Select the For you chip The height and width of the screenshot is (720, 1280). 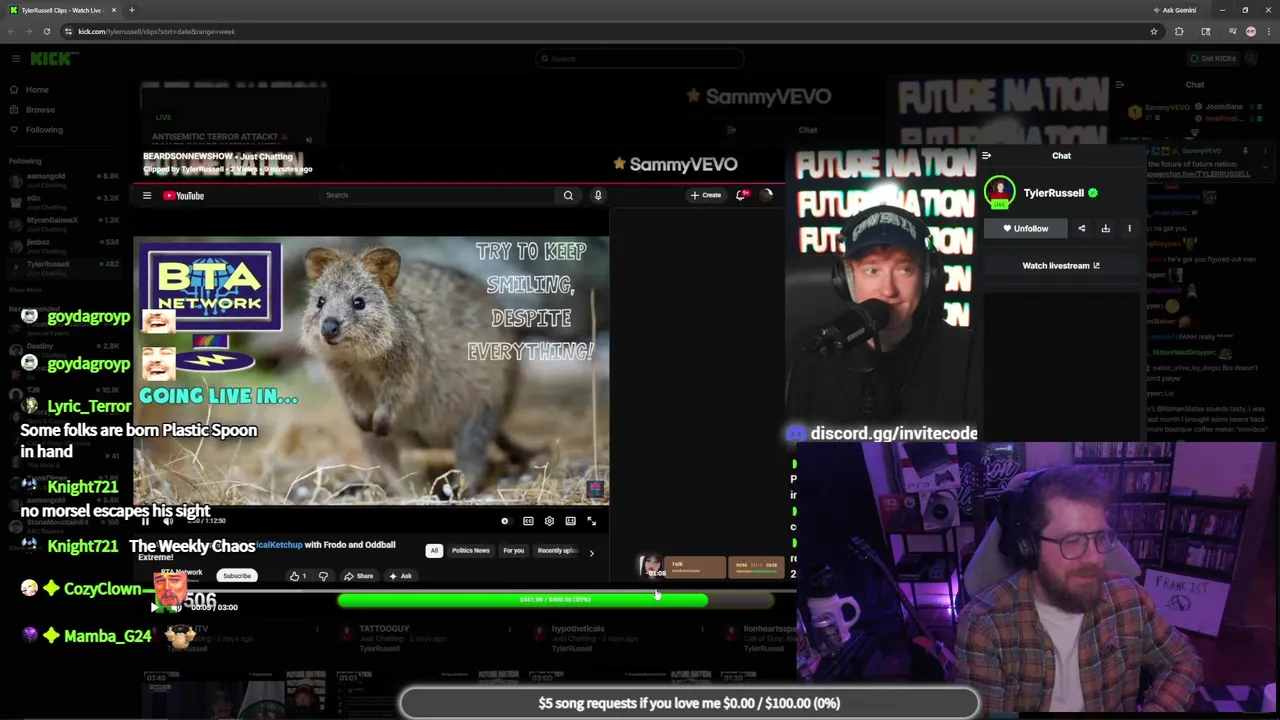[x=513, y=551]
